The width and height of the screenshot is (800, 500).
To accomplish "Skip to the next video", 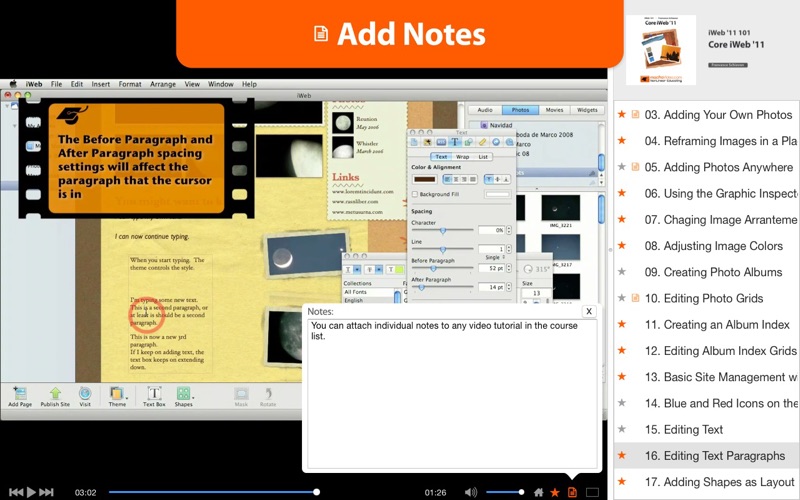I will (x=46, y=492).
